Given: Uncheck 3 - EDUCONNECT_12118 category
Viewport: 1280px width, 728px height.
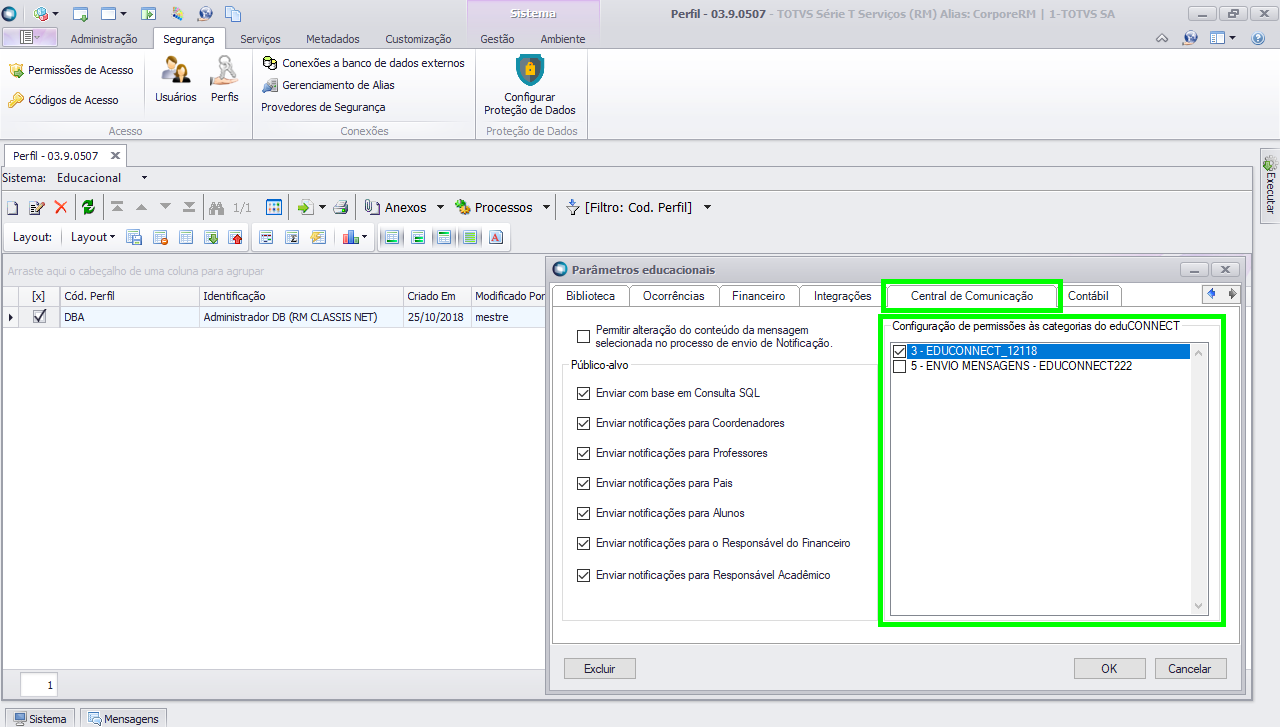Looking at the screenshot, I should click(x=900, y=352).
